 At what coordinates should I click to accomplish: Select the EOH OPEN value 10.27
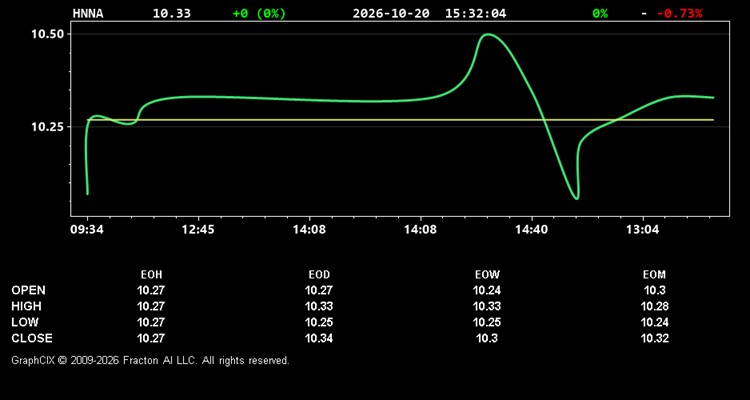[x=151, y=290]
